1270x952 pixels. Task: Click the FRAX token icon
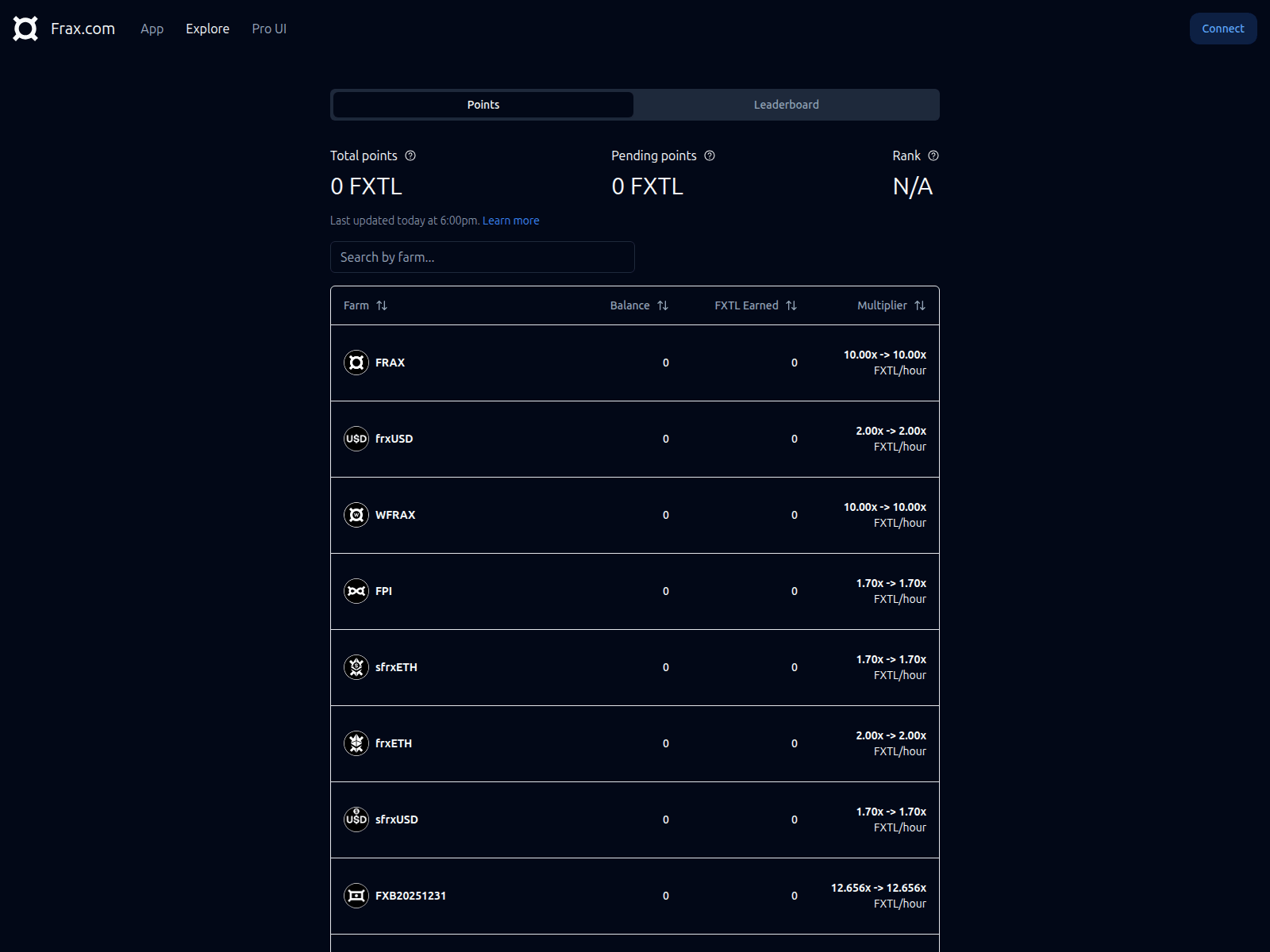(356, 363)
